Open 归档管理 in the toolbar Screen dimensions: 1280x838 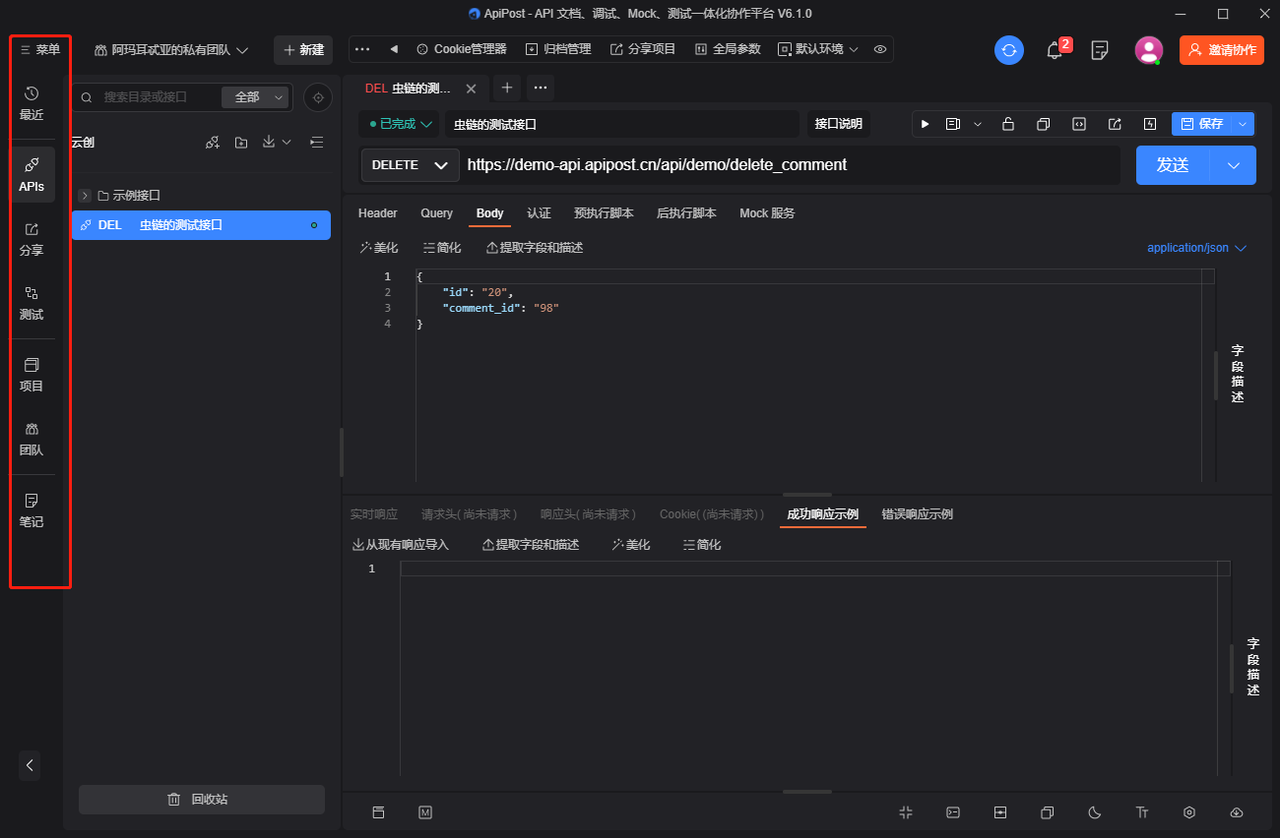click(561, 48)
